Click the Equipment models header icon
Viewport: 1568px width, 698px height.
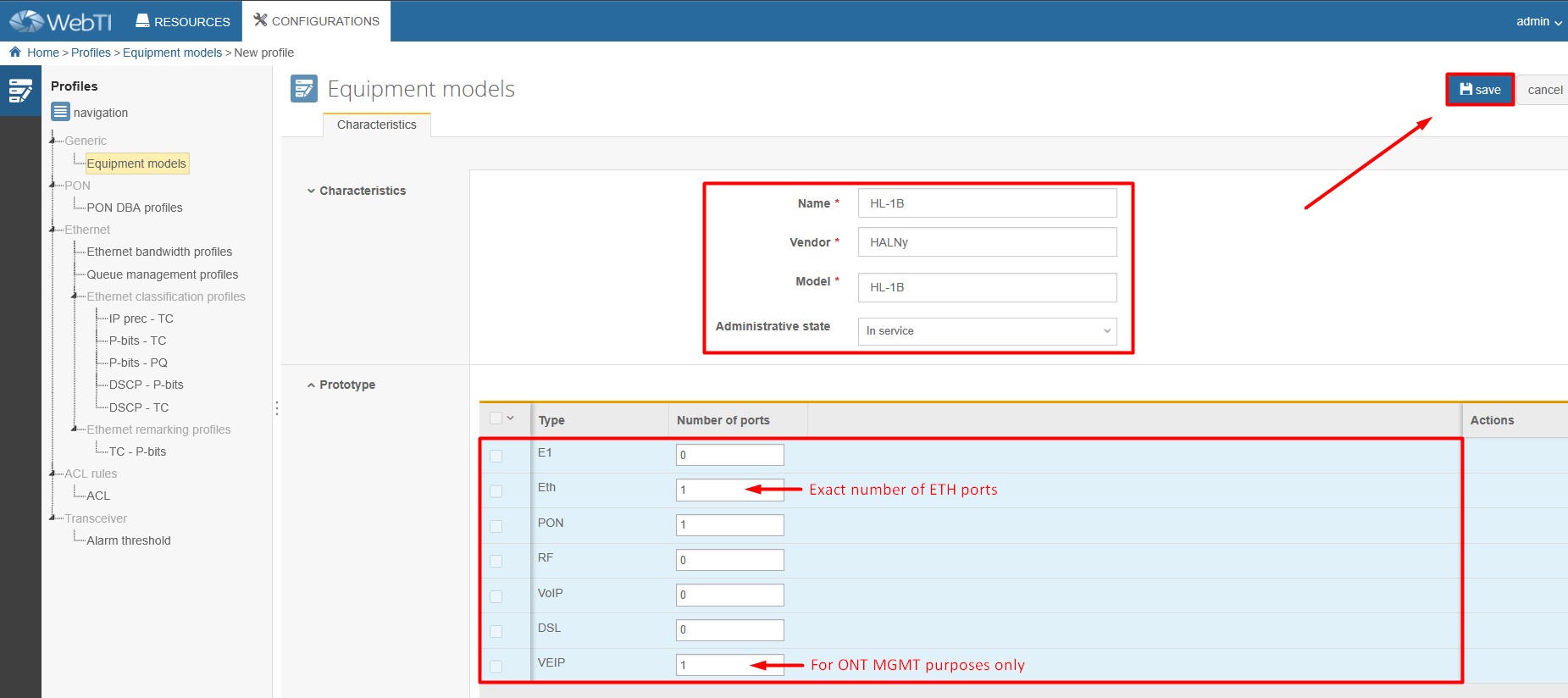click(x=303, y=89)
